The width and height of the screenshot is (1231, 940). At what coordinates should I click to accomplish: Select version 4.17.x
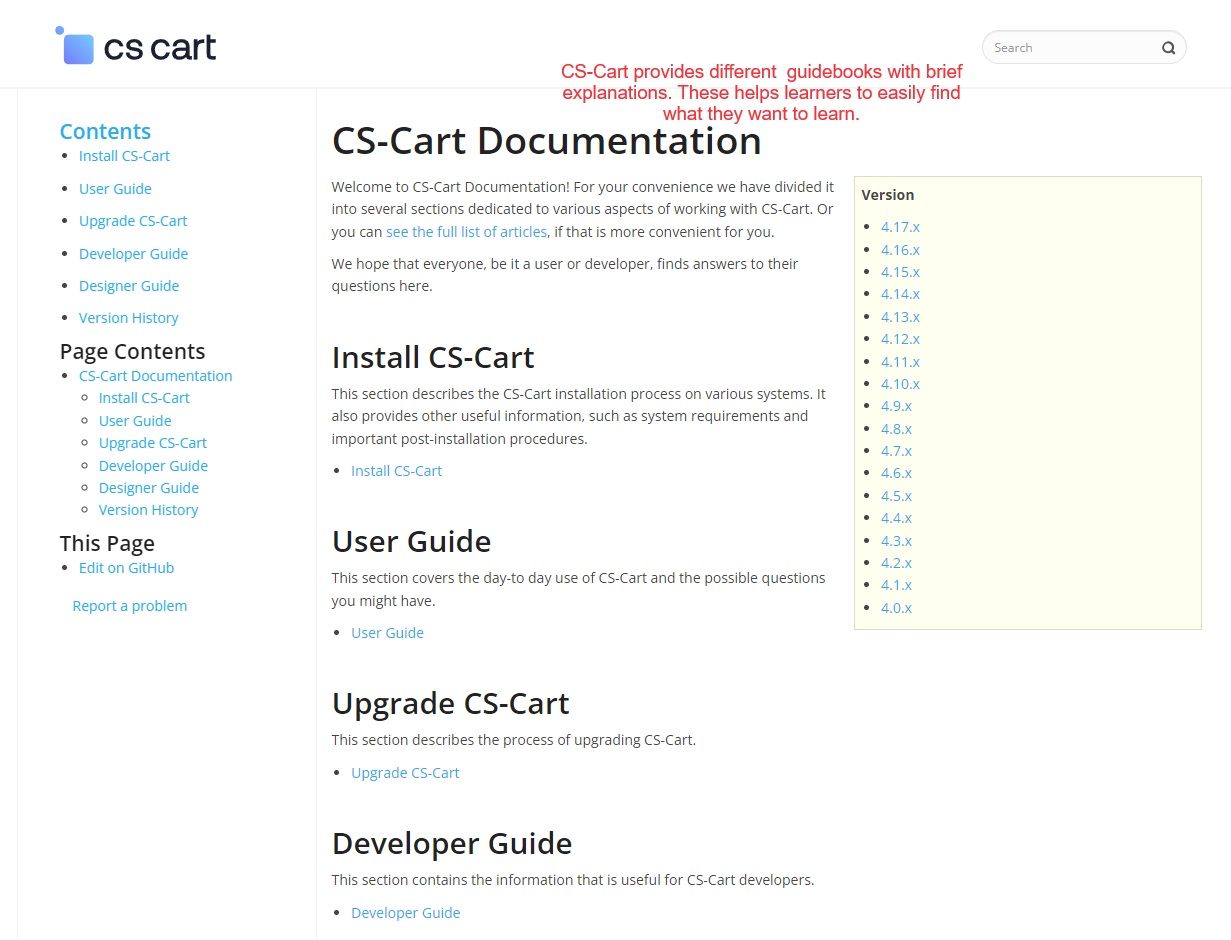(x=900, y=227)
